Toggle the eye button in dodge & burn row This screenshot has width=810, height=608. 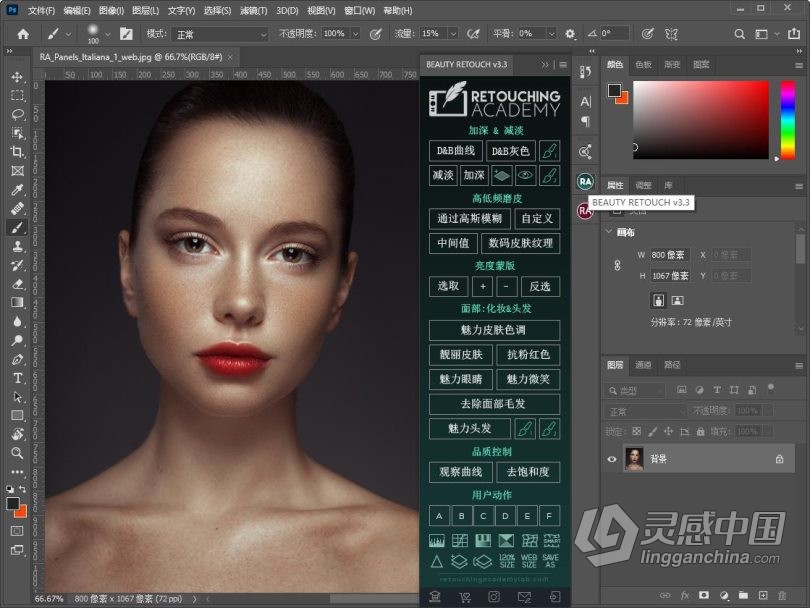coord(525,175)
